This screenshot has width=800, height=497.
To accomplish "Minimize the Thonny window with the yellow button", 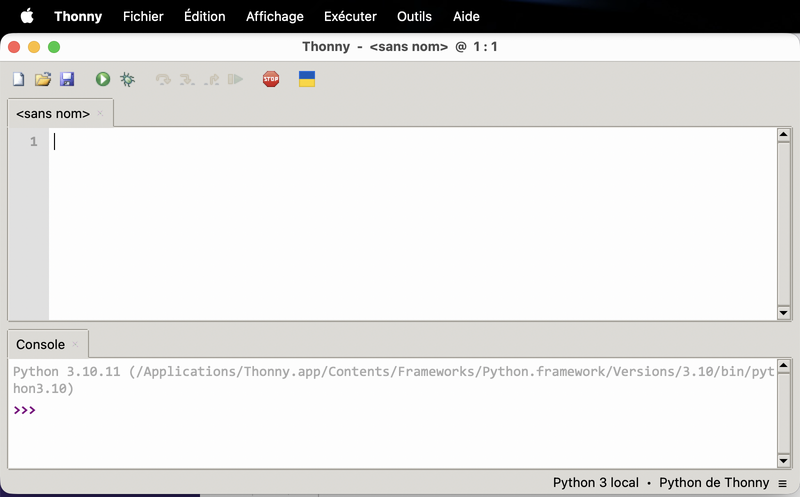I will click(x=34, y=47).
